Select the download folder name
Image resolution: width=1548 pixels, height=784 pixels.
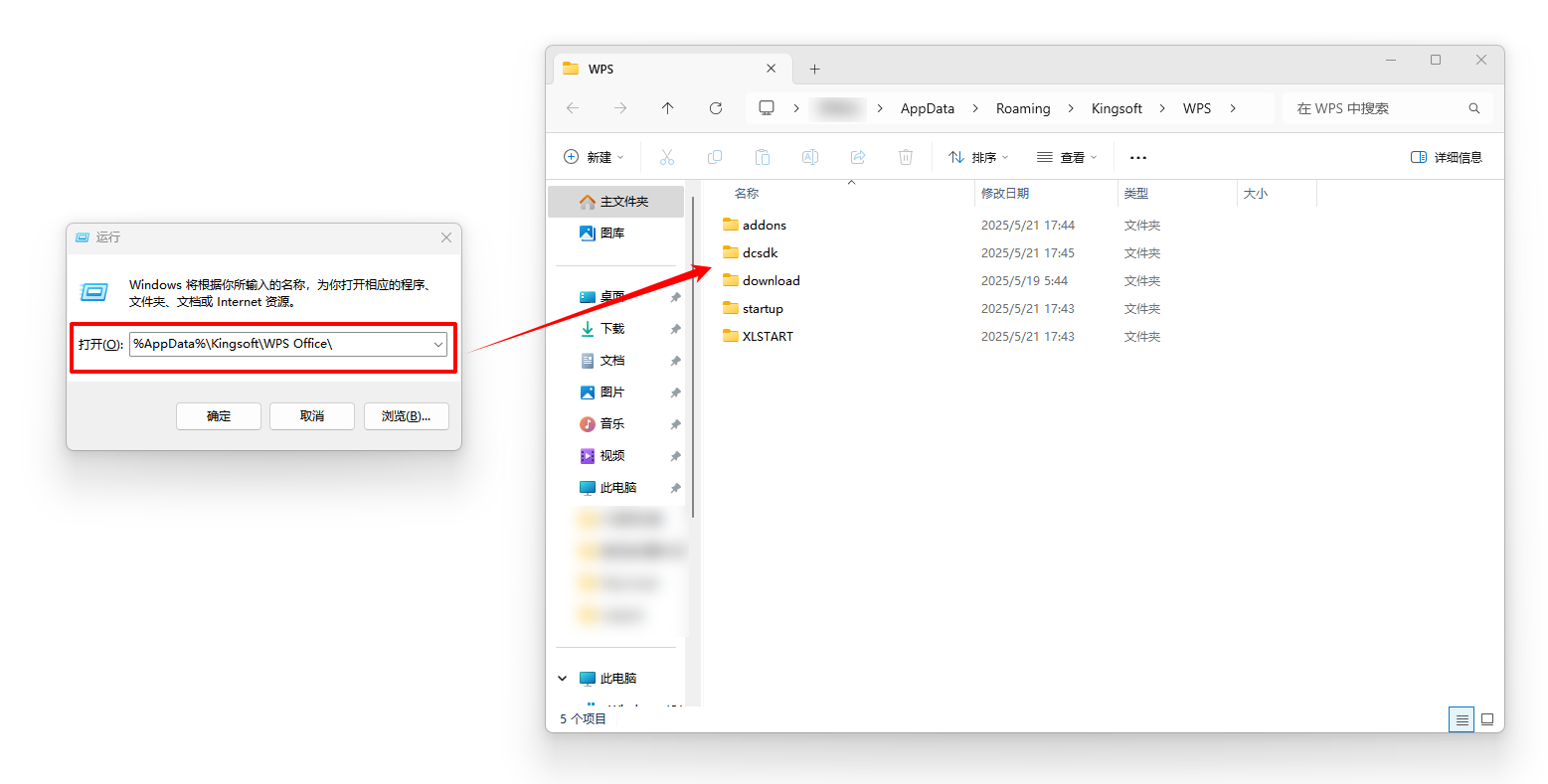tap(772, 280)
